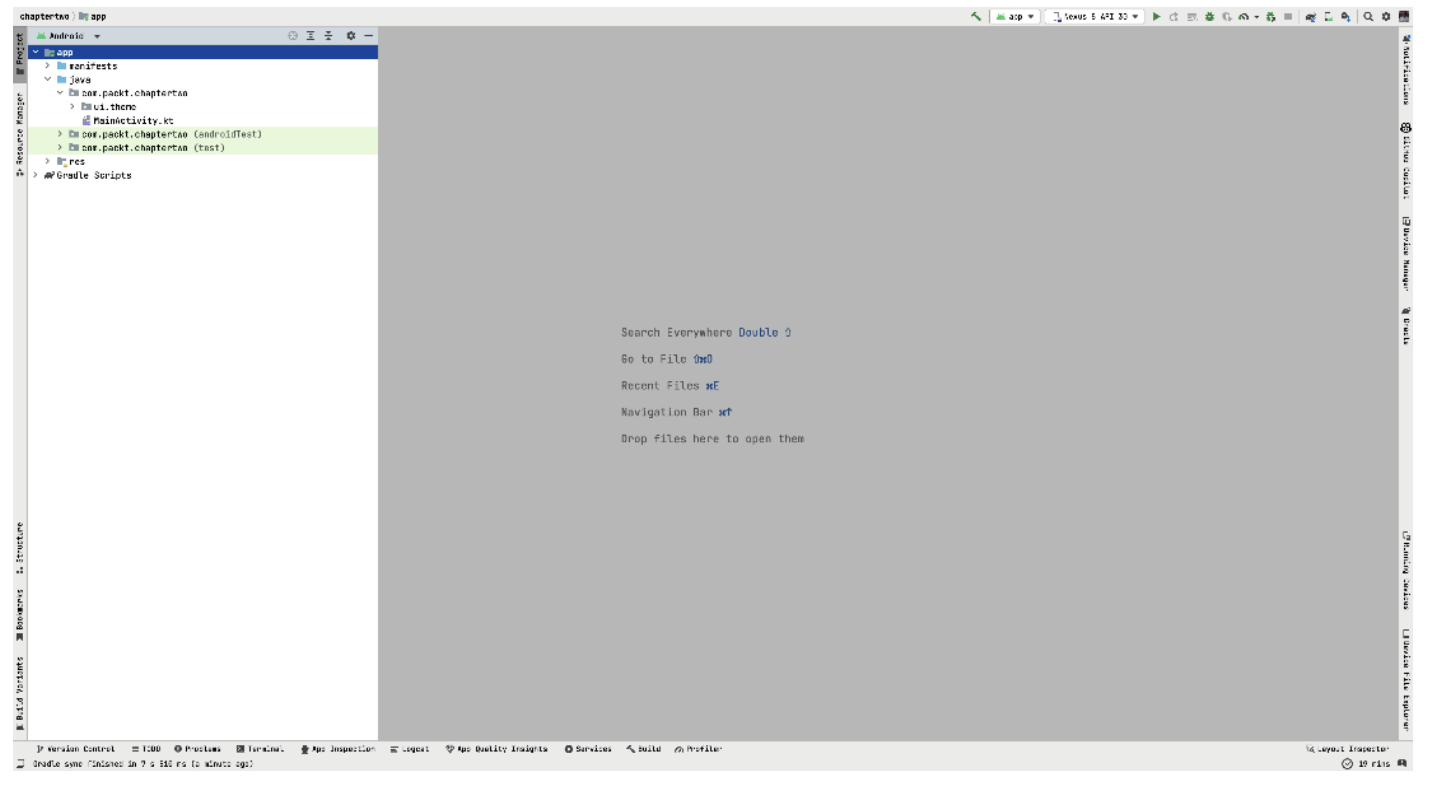
Task: Open Search Everywhere magnifier icon in toolbar
Action: pyautogui.click(x=1368, y=17)
